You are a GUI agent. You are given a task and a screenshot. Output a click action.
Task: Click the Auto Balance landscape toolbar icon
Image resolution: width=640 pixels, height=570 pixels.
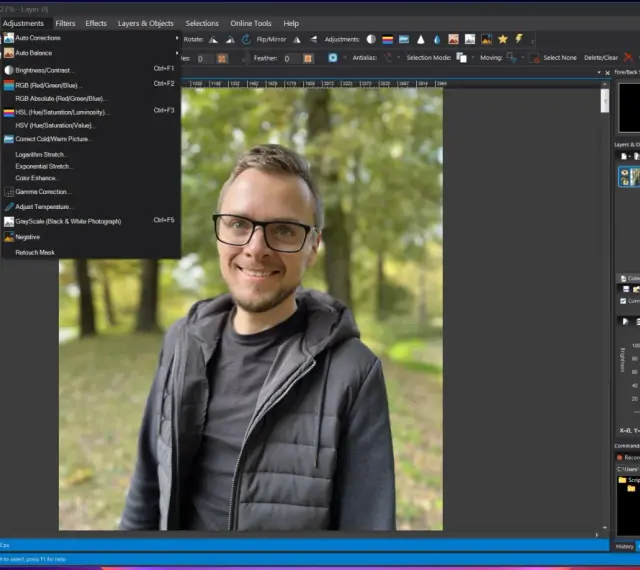pyautogui.click(x=453, y=39)
